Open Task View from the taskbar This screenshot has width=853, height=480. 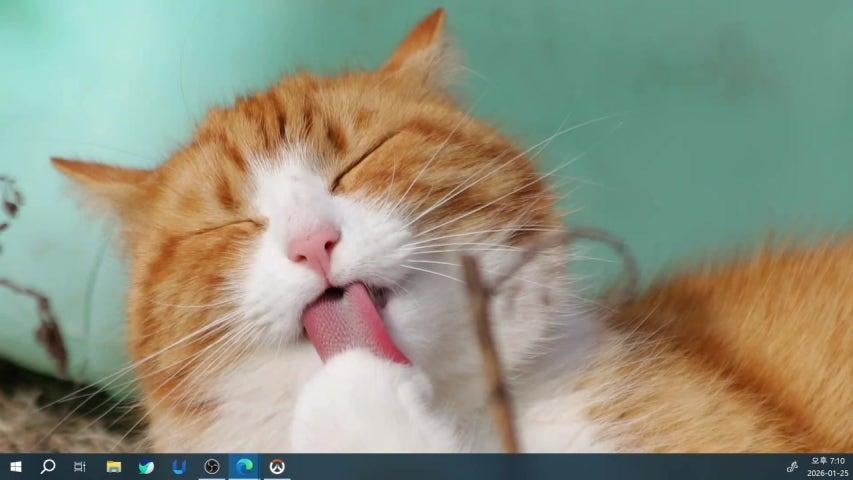point(80,467)
